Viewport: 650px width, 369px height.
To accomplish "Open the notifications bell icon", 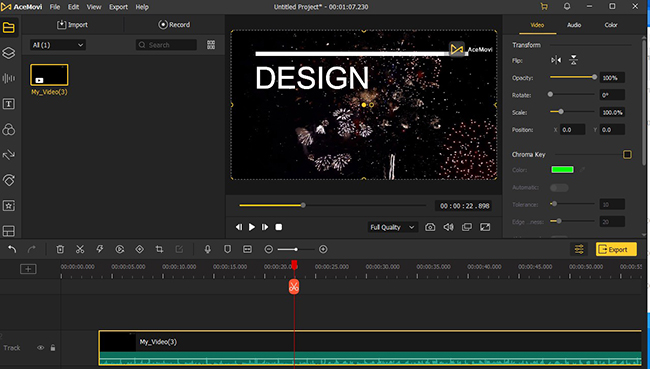I will [x=567, y=7].
